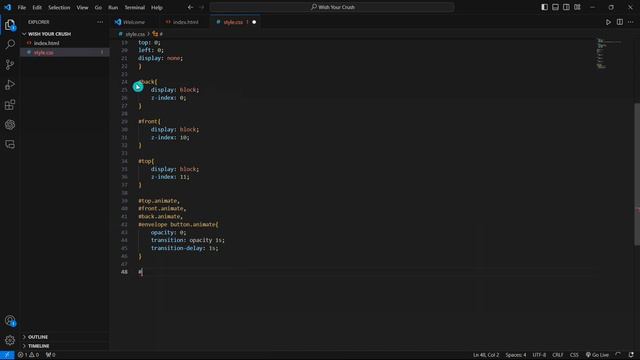Split the editor to the right
The image size is (640, 360).
[x=620, y=22]
